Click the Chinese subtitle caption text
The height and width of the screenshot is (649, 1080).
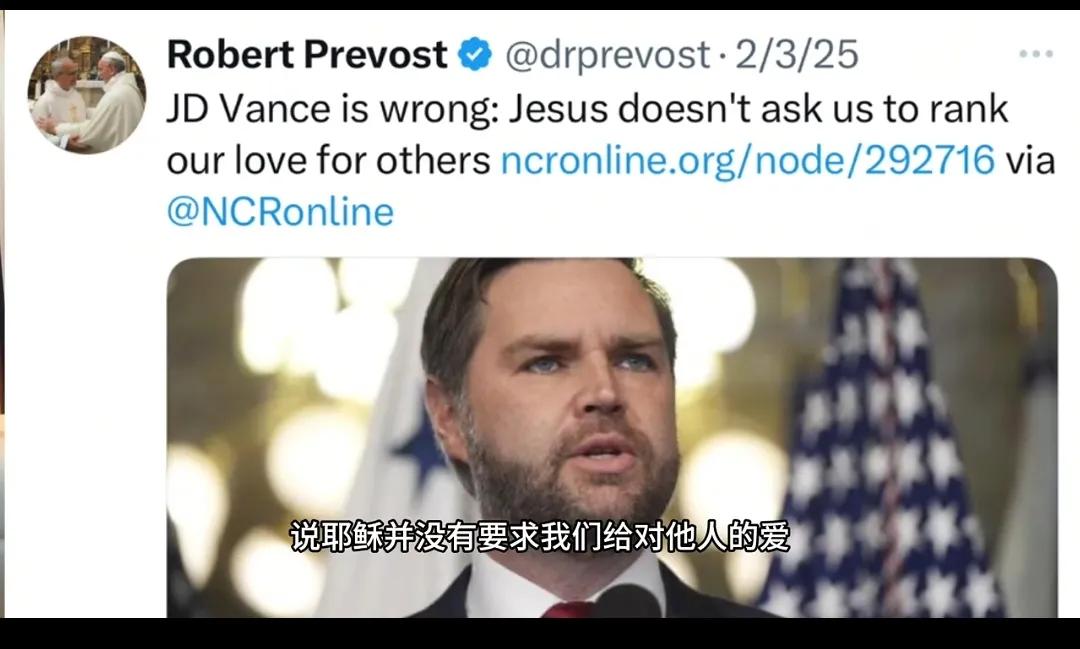tap(539, 537)
